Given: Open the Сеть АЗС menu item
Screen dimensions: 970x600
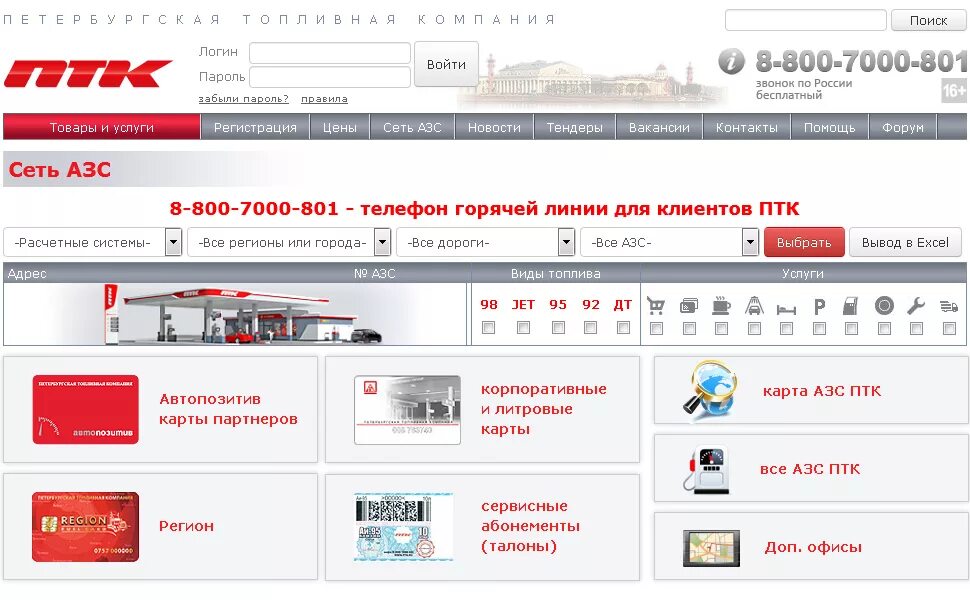Looking at the screenshot, I should pyautogui.click(x=412, y=127).
